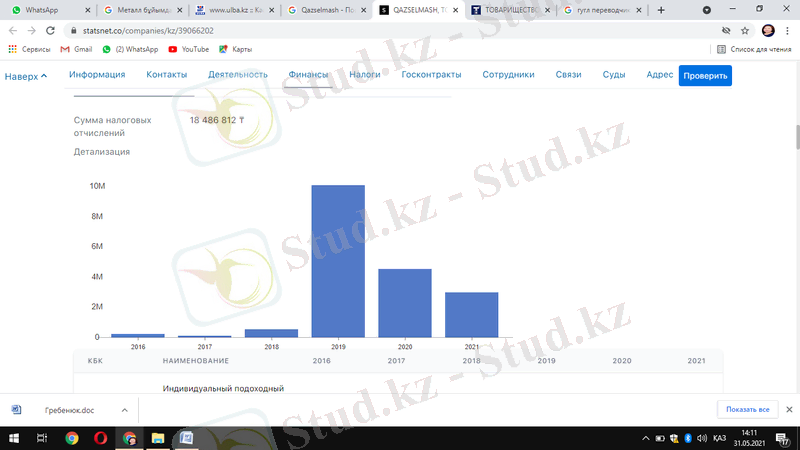Click the 2018 bar in the chart
The width and height of the screenshot is (800, 450).
271,333
